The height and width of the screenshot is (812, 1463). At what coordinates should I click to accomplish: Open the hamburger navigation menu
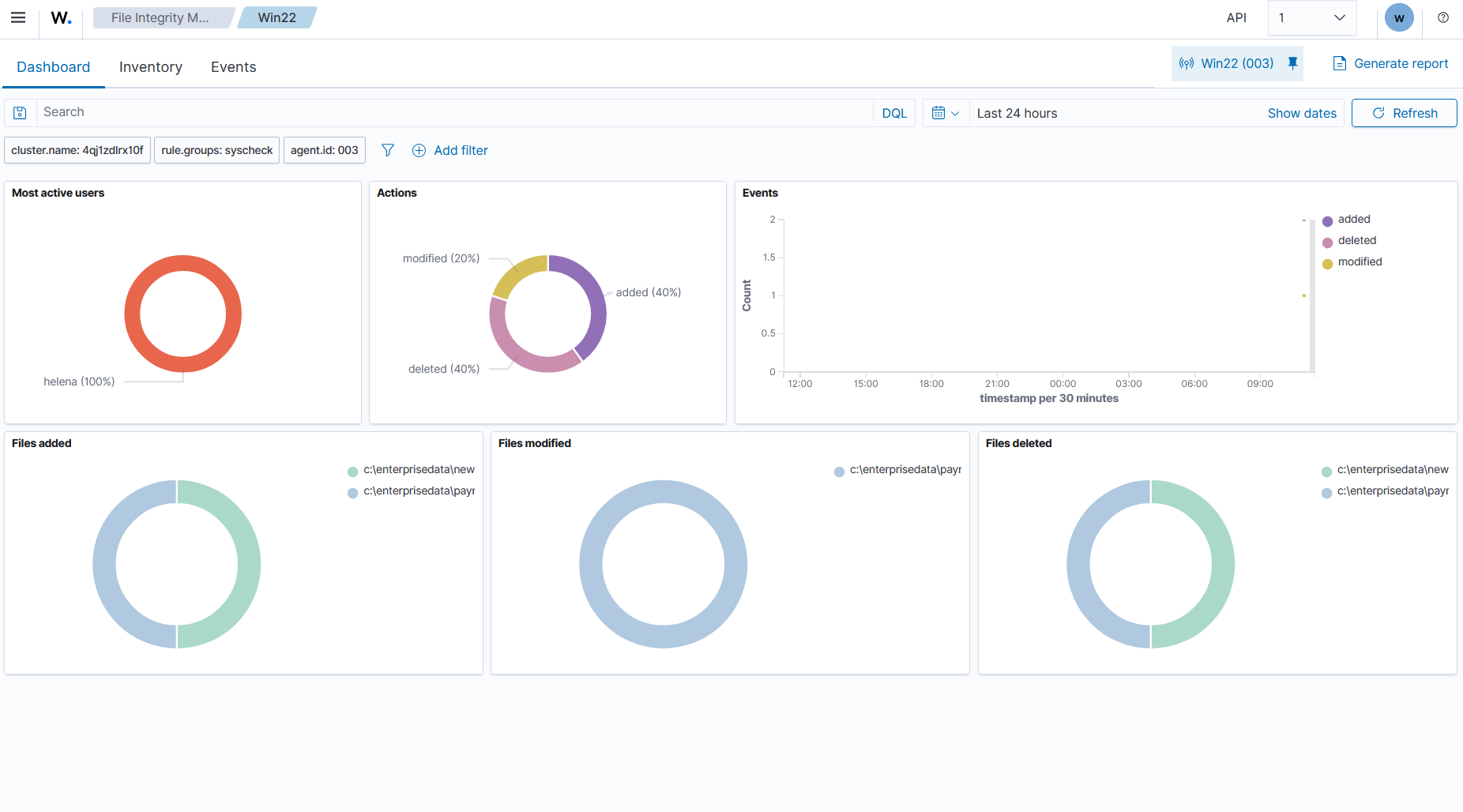[x=18, y=17]
